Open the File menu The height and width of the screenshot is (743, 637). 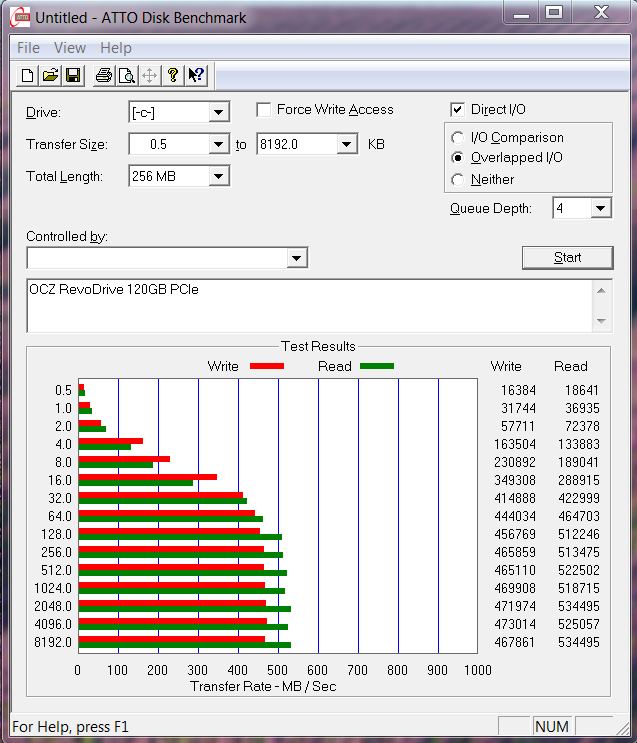click(x=28, y=48)
